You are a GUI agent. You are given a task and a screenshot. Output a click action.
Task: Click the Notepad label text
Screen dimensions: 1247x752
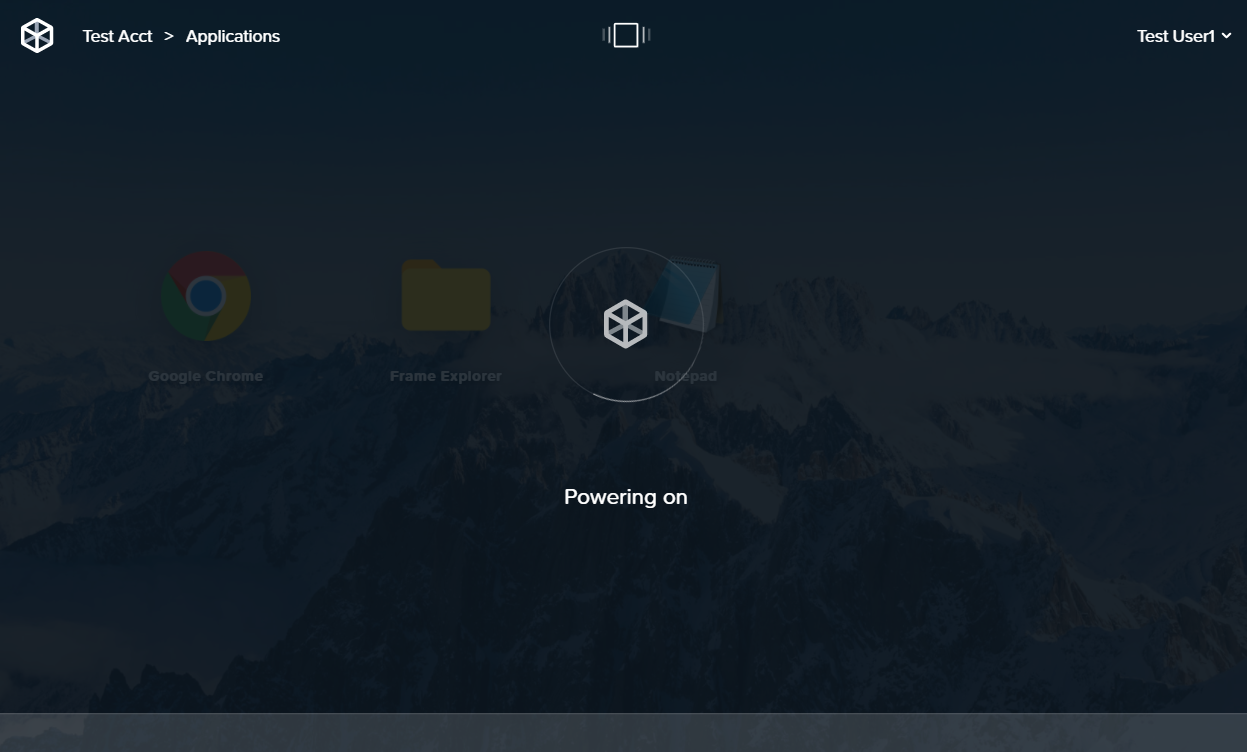(686, 377)
